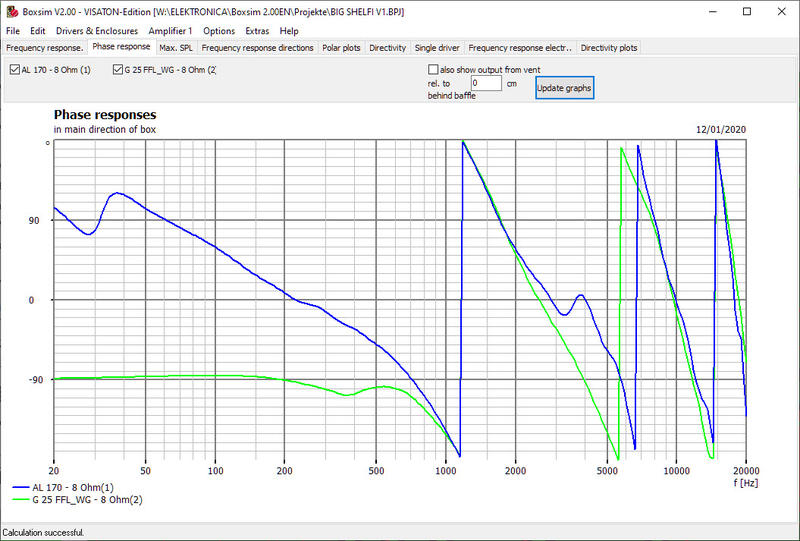Image resolution: width=800 pixels, height=541 pixels.
Task: Maximize the Boxsim window
Action: [x=747, y=11]
